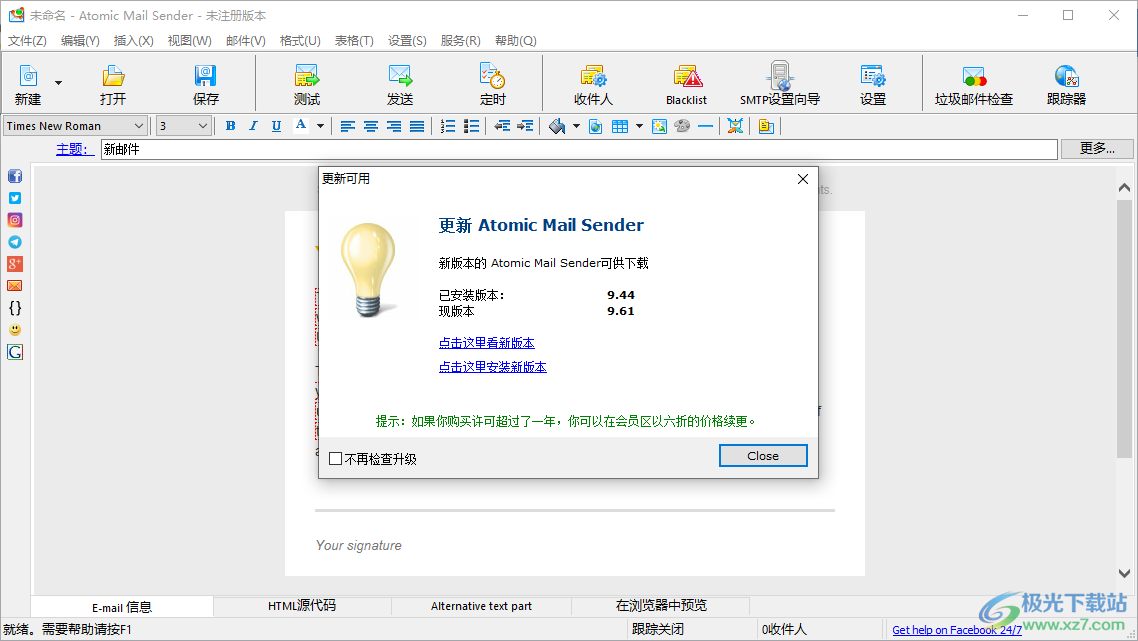Toggle bold formatting
Viewport: 1138px width, 641px height.
click(x=230, y=126)
